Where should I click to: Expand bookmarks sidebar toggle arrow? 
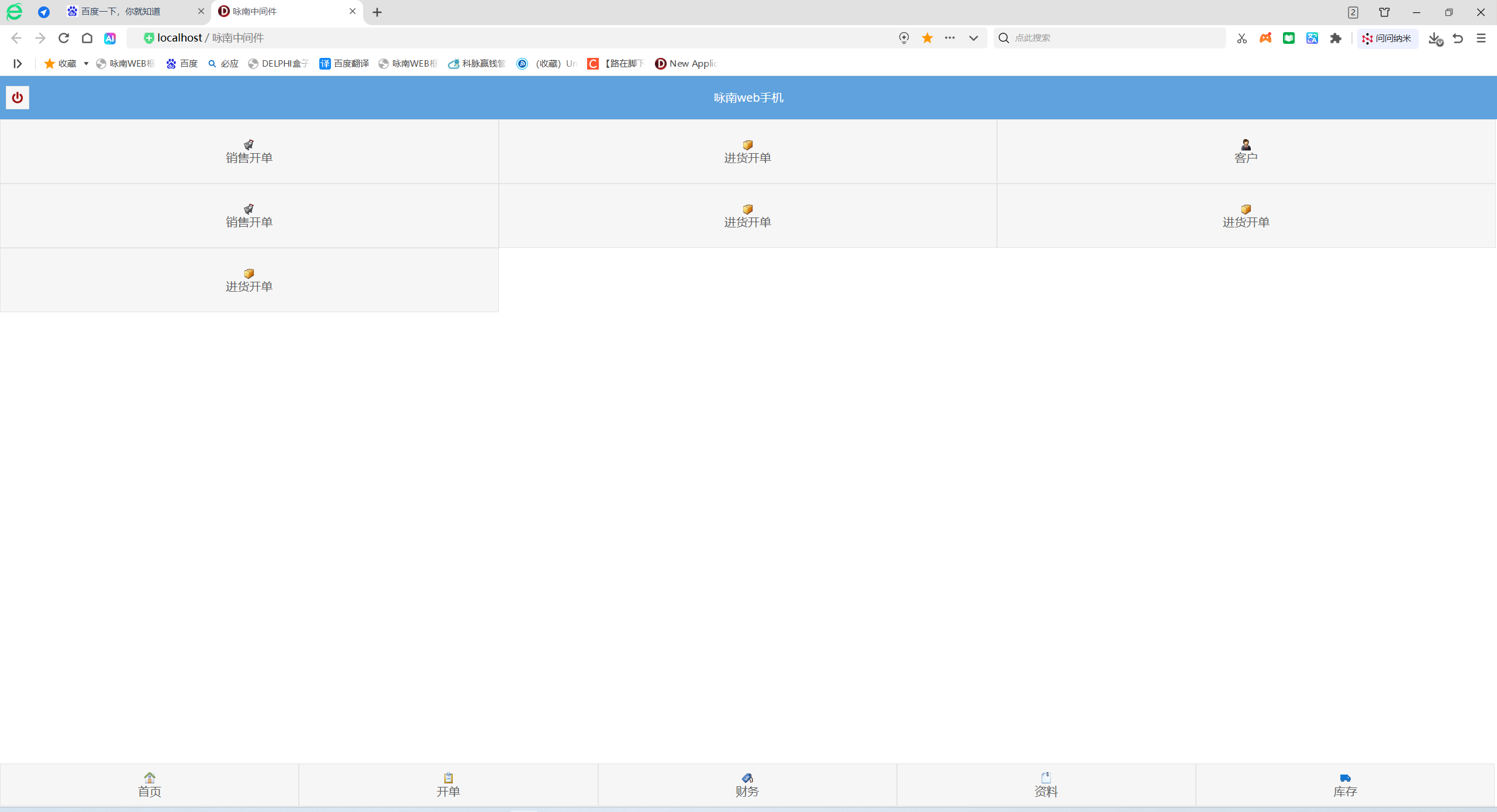[18, 64]
